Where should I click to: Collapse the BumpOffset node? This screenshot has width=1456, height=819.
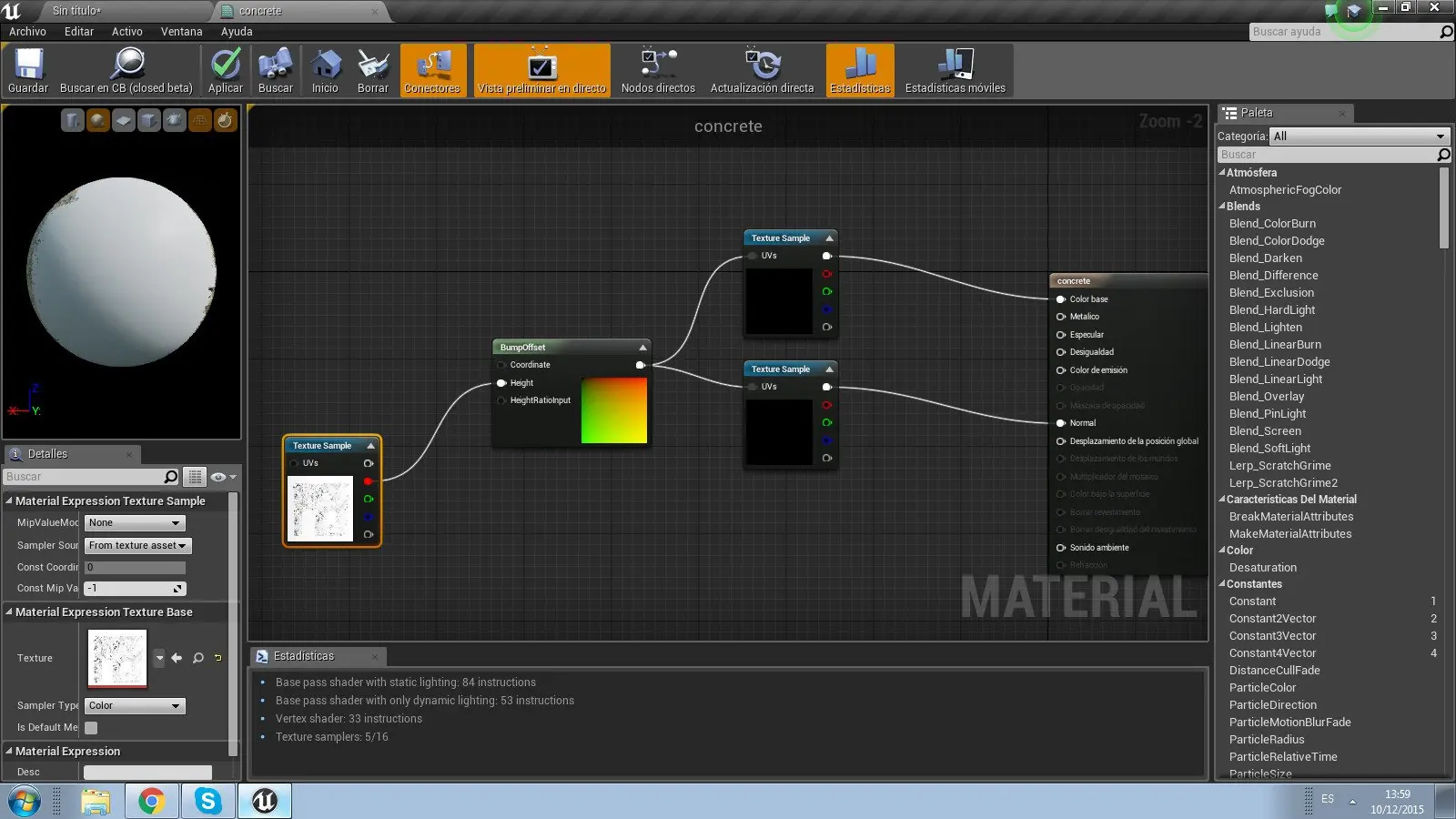click(x=642, y=348)
